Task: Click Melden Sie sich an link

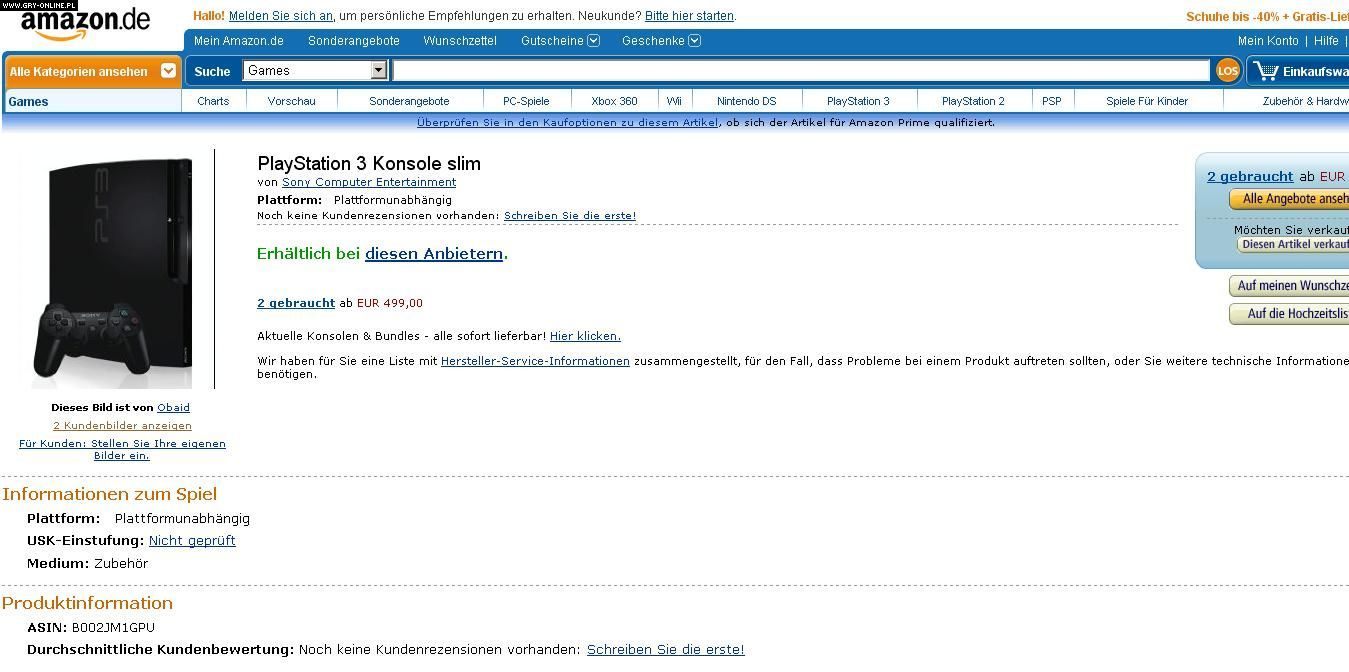Action: coord(281,16)
